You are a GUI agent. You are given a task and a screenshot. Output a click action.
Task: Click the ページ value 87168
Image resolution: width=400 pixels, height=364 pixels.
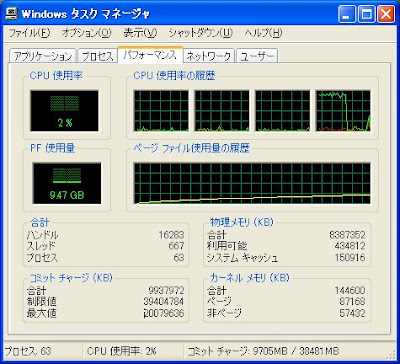coord(352,302)
